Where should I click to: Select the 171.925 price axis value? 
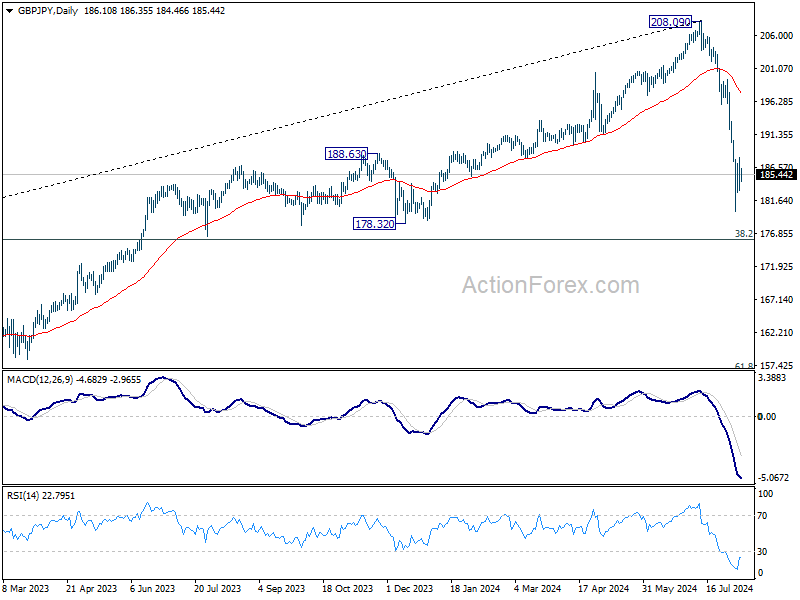776,267
